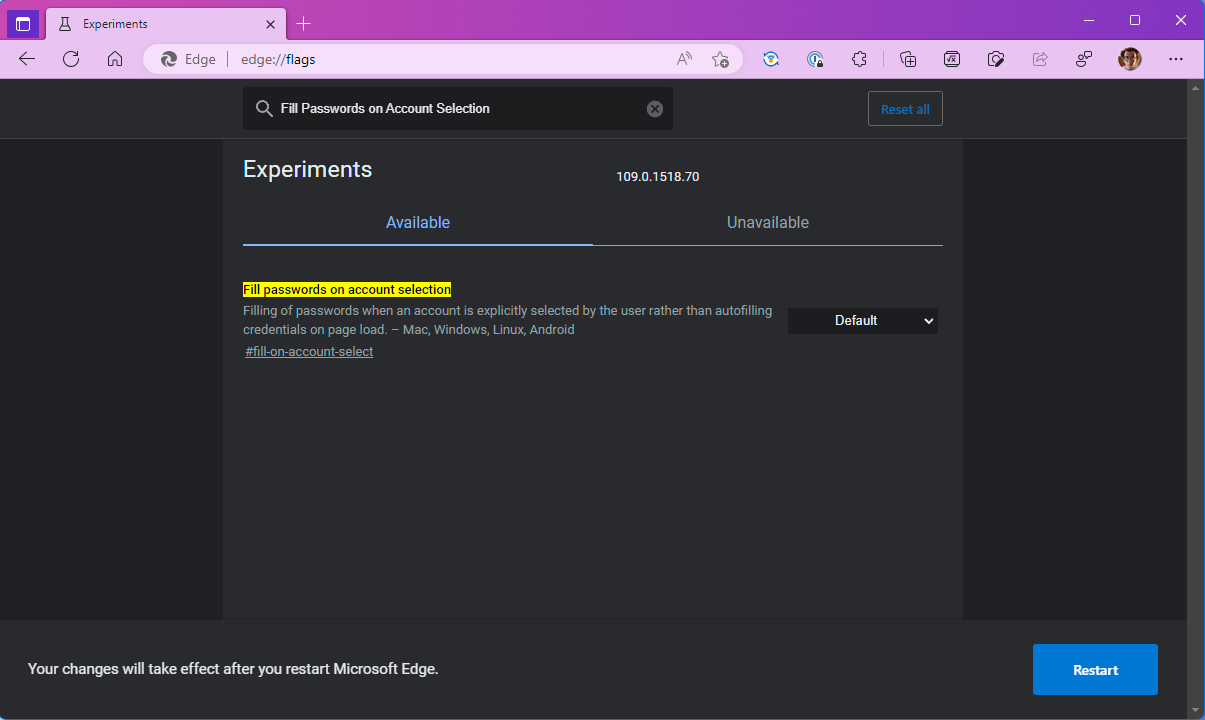1205x720 pixels.
Task: Open Settings and more menu
Action: 1174,59
